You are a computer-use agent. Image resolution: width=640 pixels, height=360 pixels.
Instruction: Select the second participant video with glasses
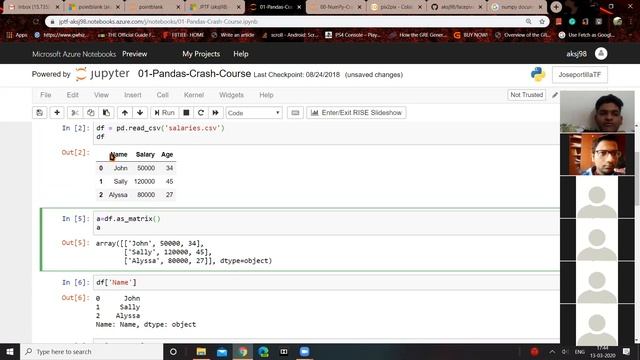(597, 155)
